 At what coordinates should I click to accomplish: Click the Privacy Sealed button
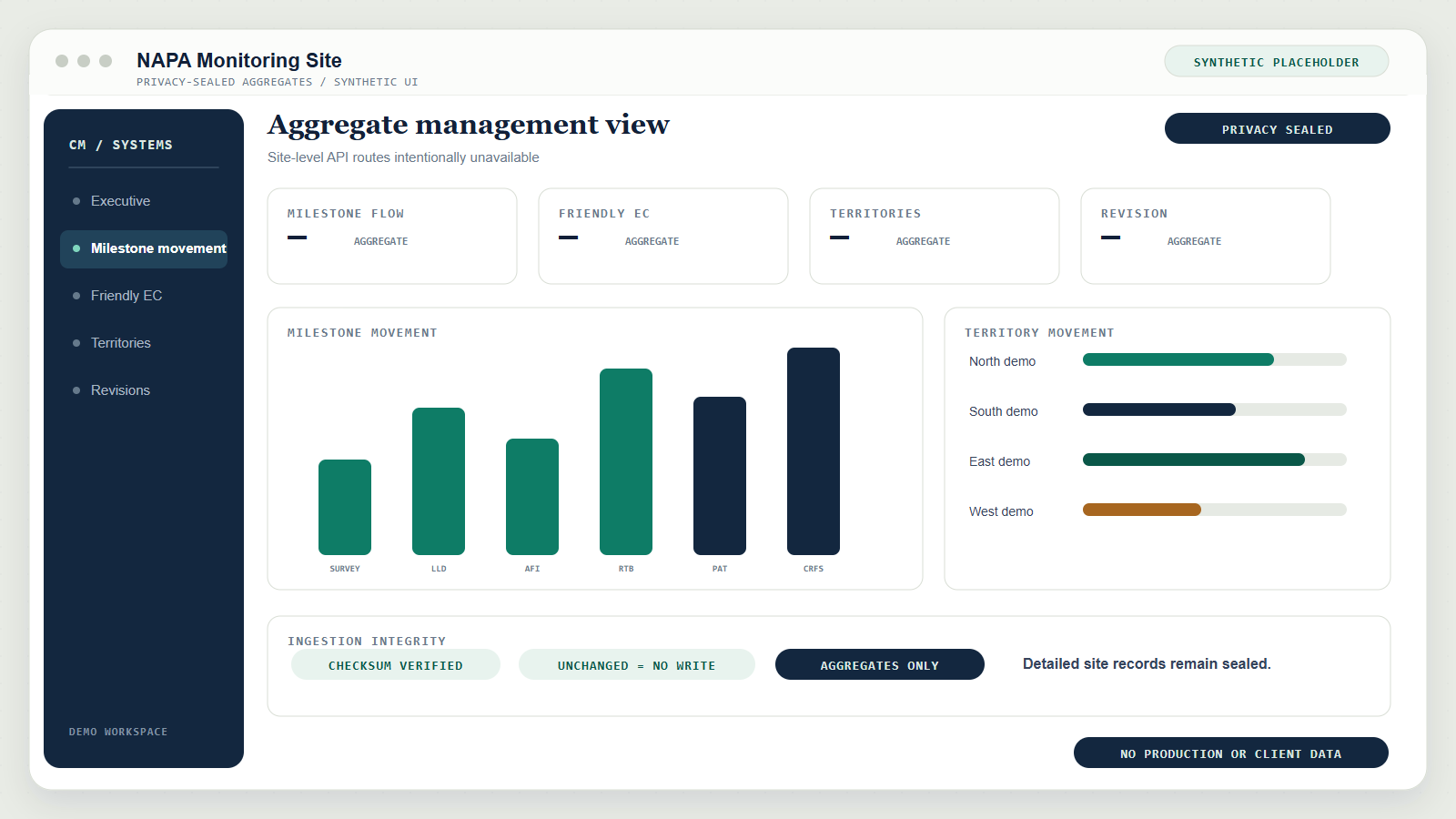1277,128
